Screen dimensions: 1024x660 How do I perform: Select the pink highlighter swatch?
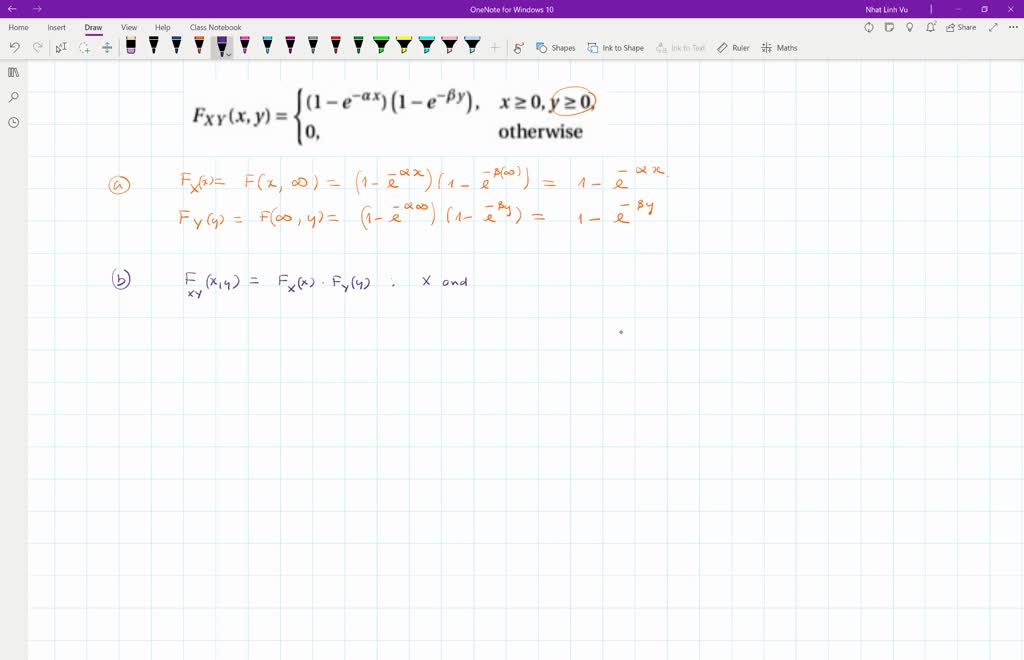click(x=448, y=44)
